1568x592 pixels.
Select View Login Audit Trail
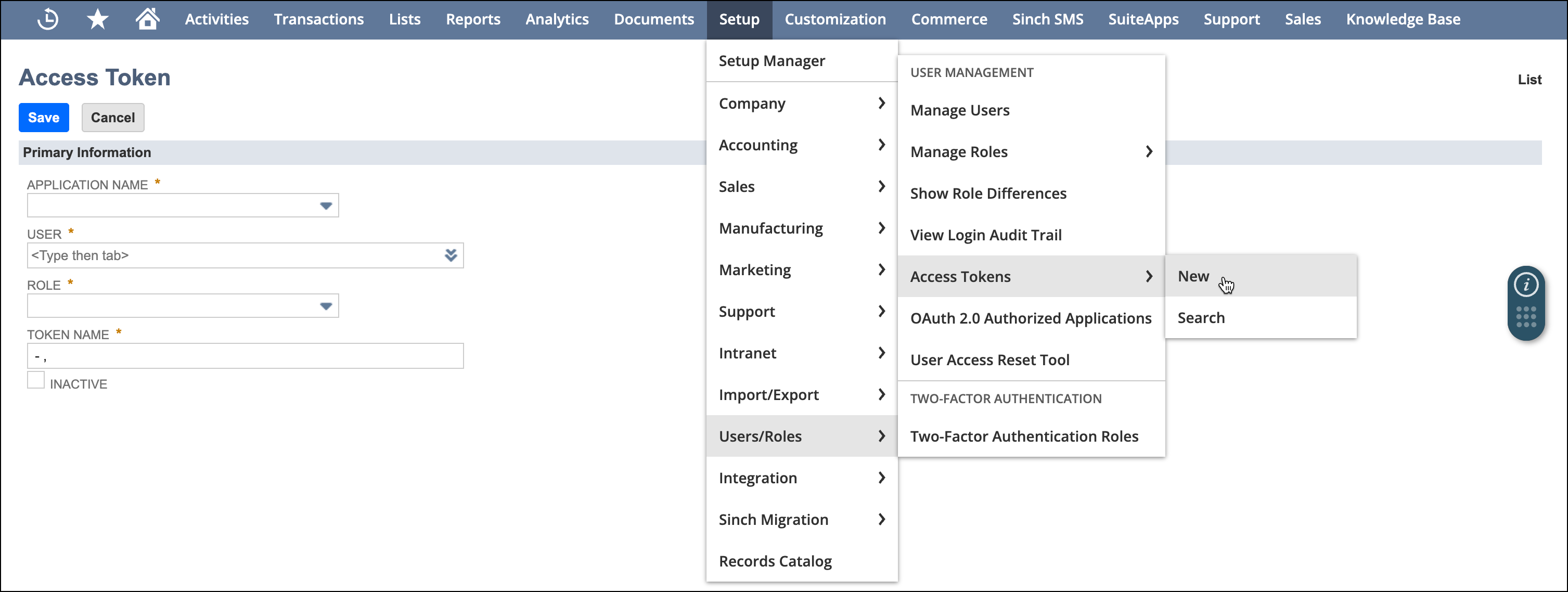click(1031, 235)
